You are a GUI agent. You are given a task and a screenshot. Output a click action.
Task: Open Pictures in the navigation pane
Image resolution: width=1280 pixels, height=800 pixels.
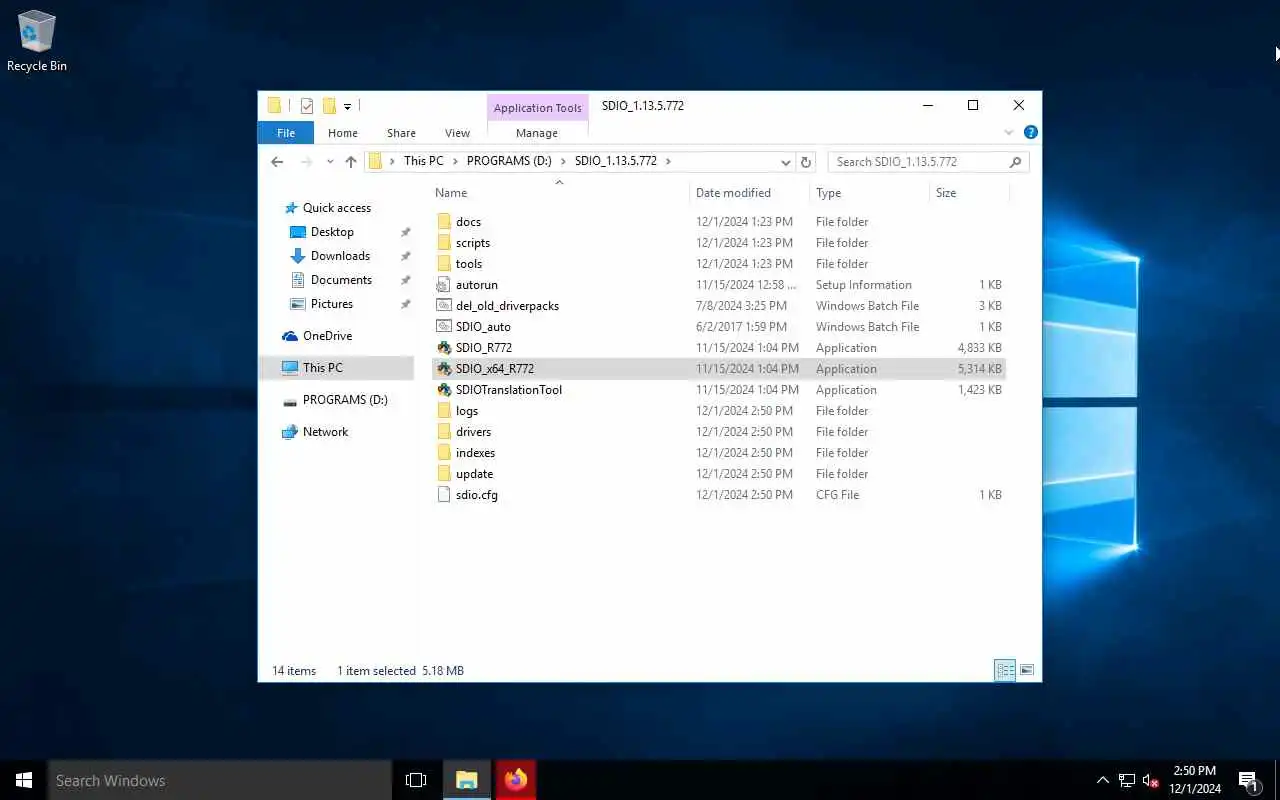(x=331, y=304)
